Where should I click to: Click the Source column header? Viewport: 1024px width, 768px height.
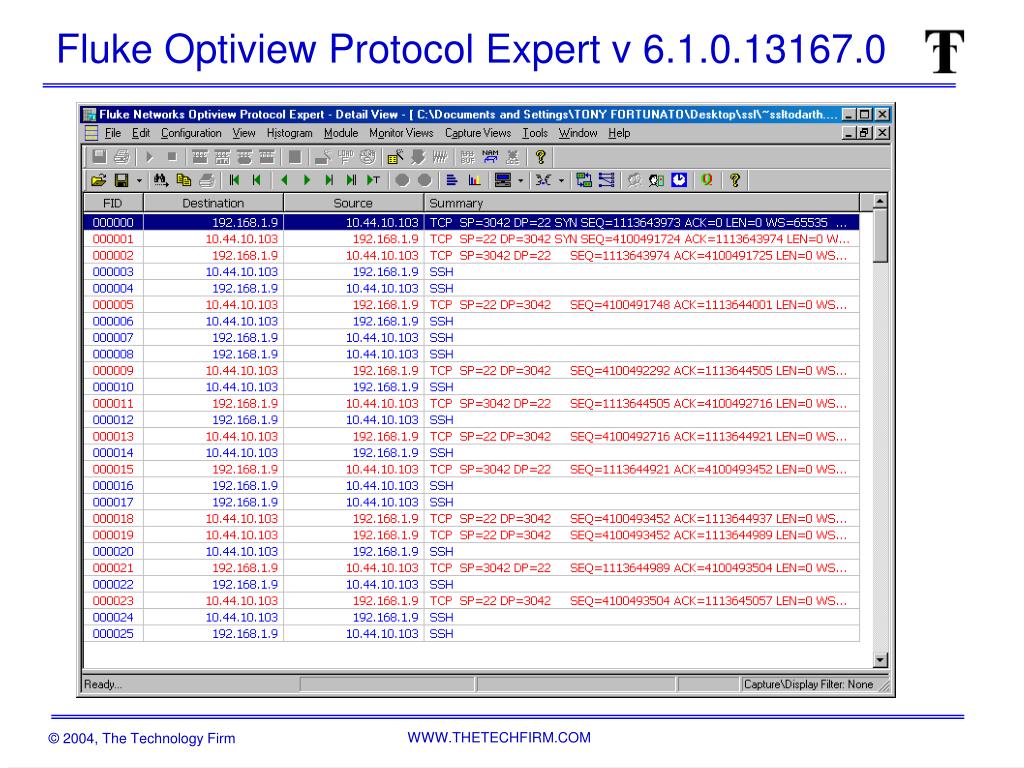pyautogui.click(x=353, y=203)
